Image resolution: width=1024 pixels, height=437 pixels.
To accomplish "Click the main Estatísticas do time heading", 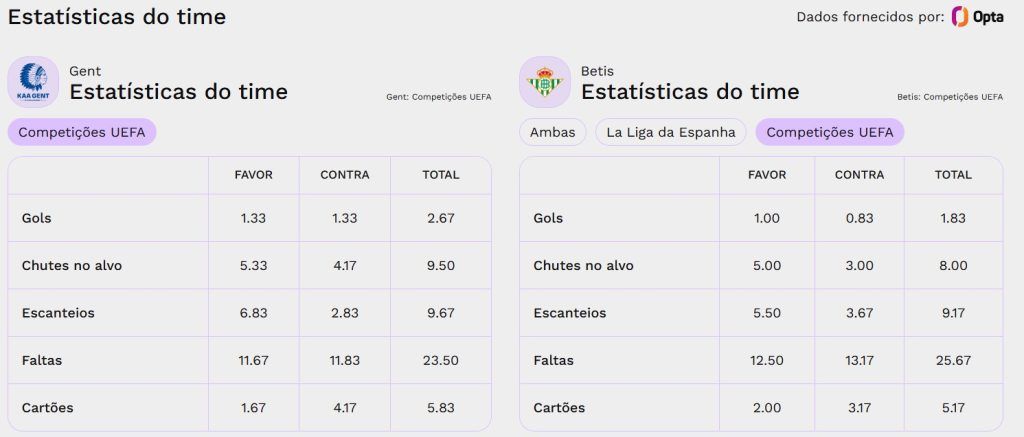I will 117,17.
